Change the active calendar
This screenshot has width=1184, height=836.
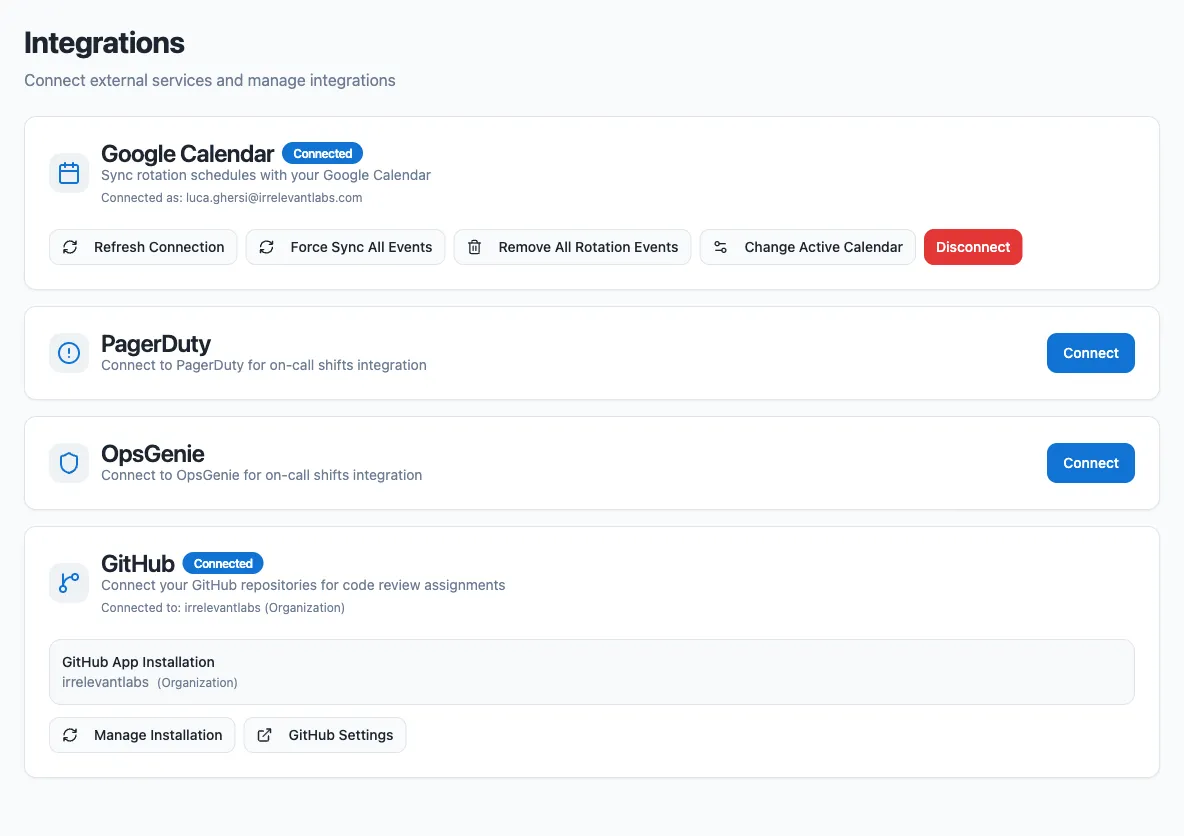coord(808,247)
